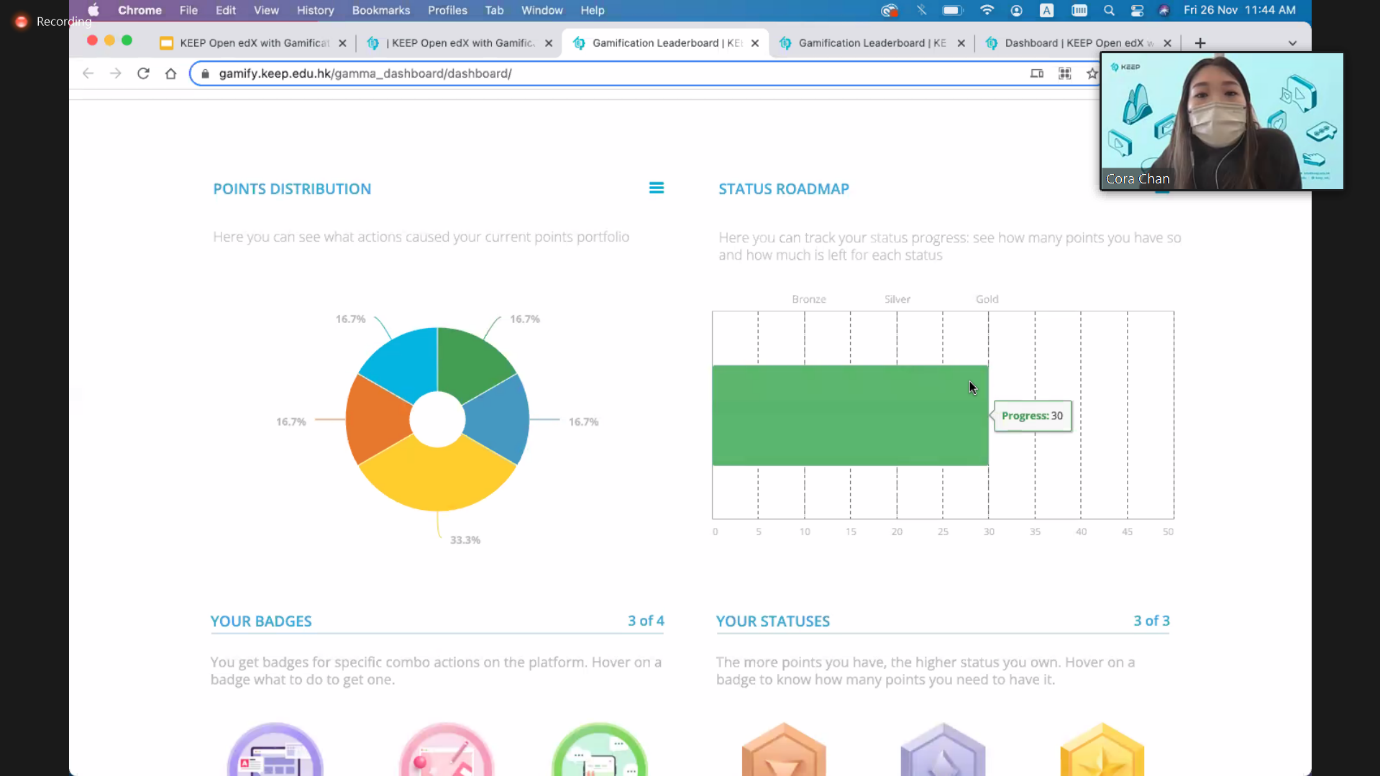The height and width of the screenshot is (776, 1380).
Task: Expand the tab search chevron
Action: pyautogui.click(x=1292, y=43)
